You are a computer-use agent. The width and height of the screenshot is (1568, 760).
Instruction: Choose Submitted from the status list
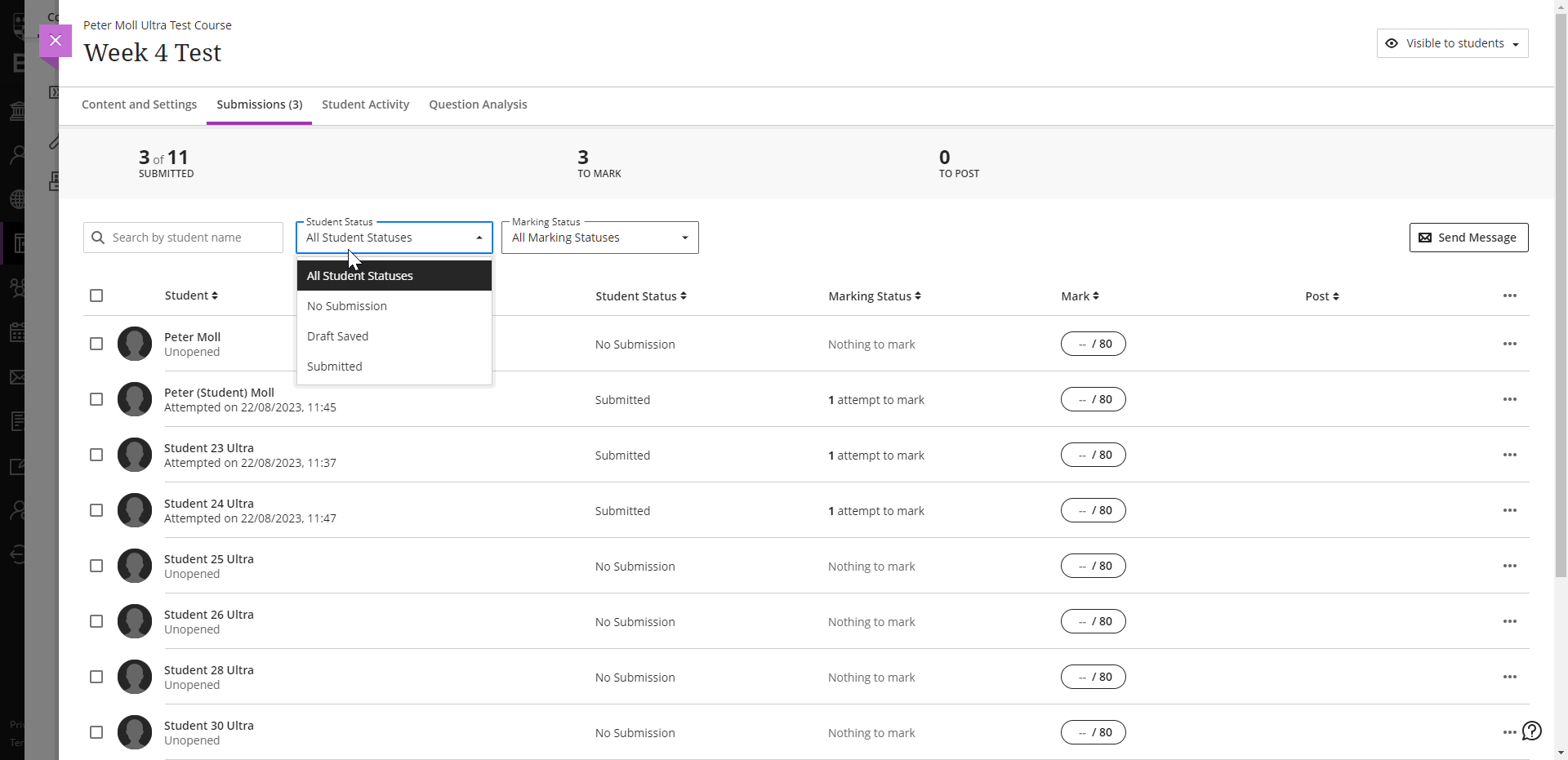click(335, 367)
